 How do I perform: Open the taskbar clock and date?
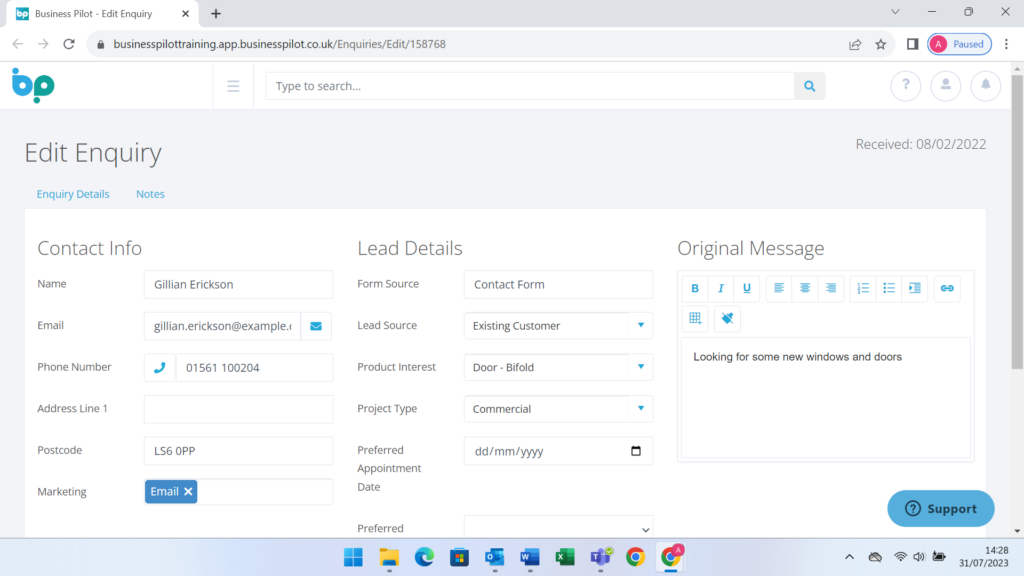984,557
